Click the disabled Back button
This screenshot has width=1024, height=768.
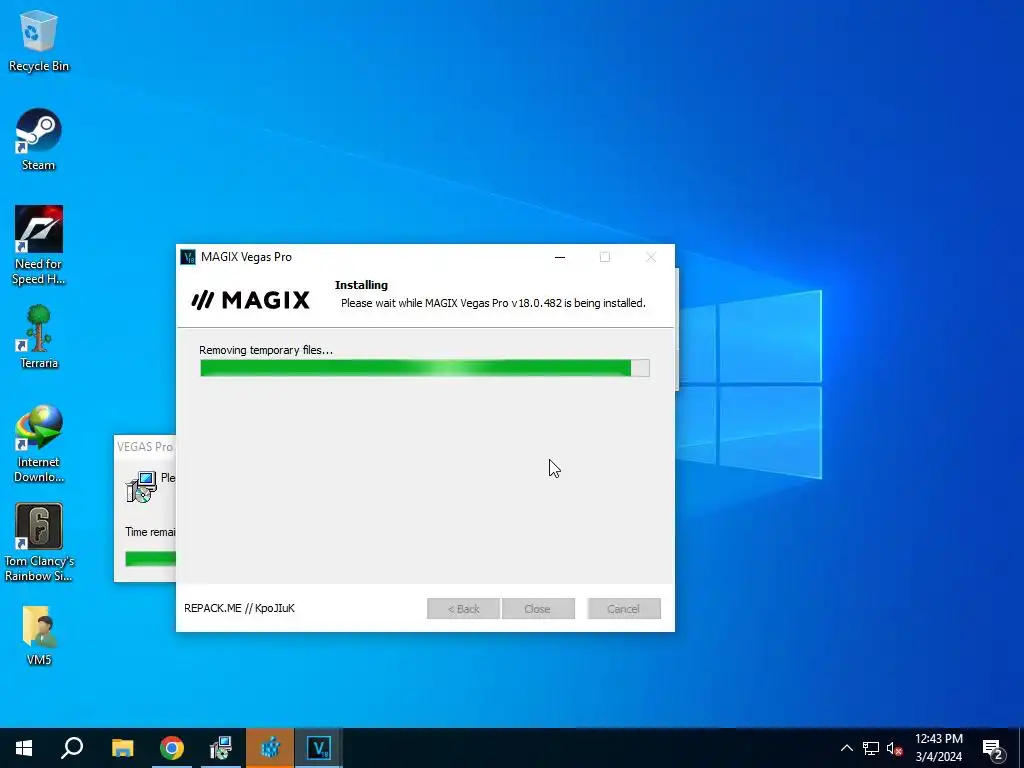pyautogui.click(x=464, y=609)
